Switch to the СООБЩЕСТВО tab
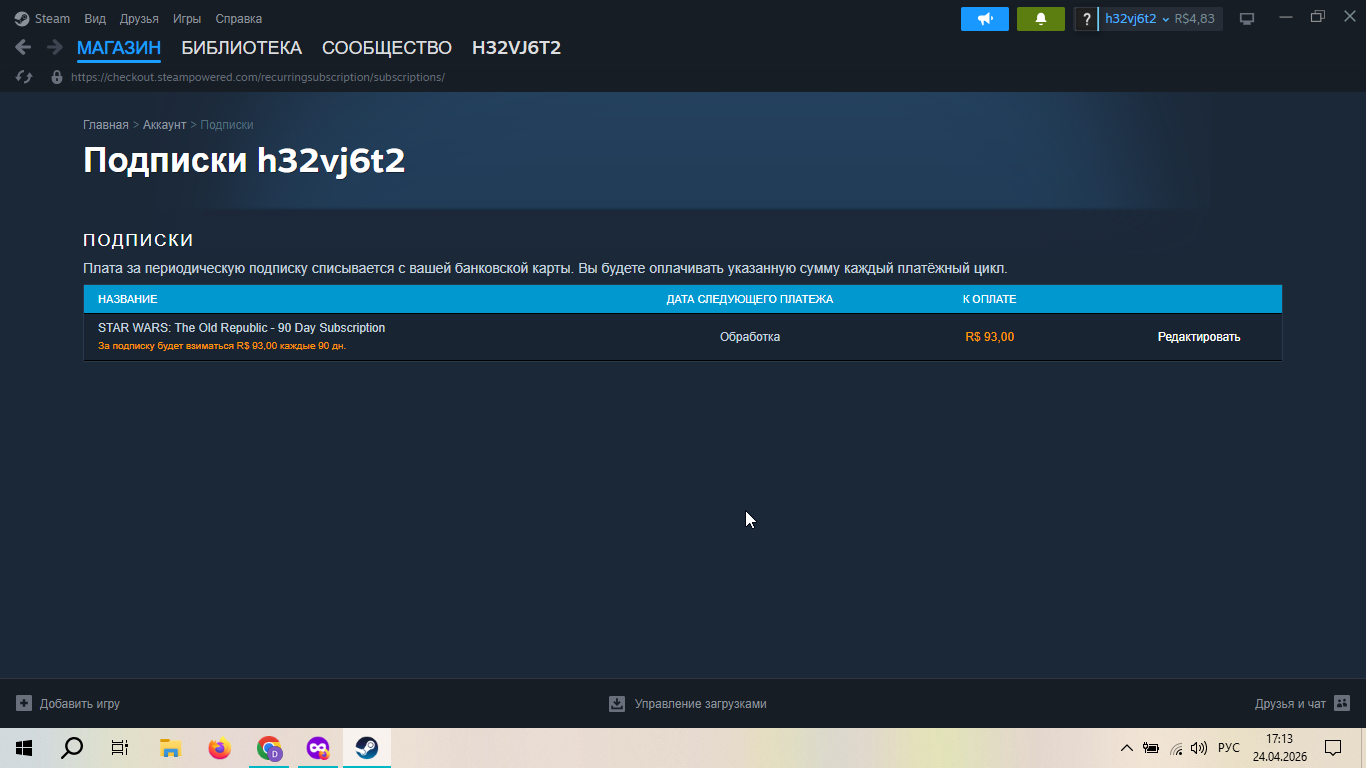1366x768 pixels. [387, 48]
